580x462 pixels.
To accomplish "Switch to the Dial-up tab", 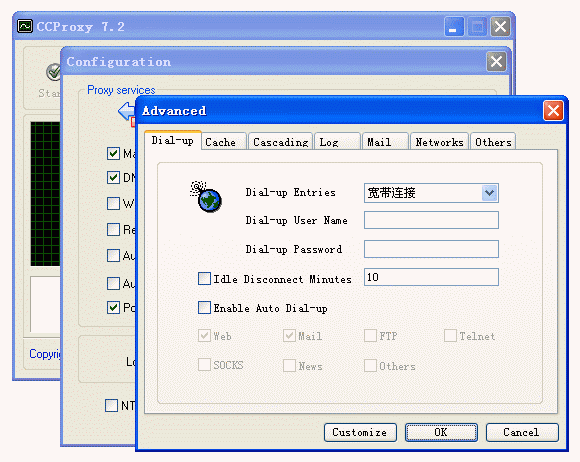I will click(x=173, y=141).
